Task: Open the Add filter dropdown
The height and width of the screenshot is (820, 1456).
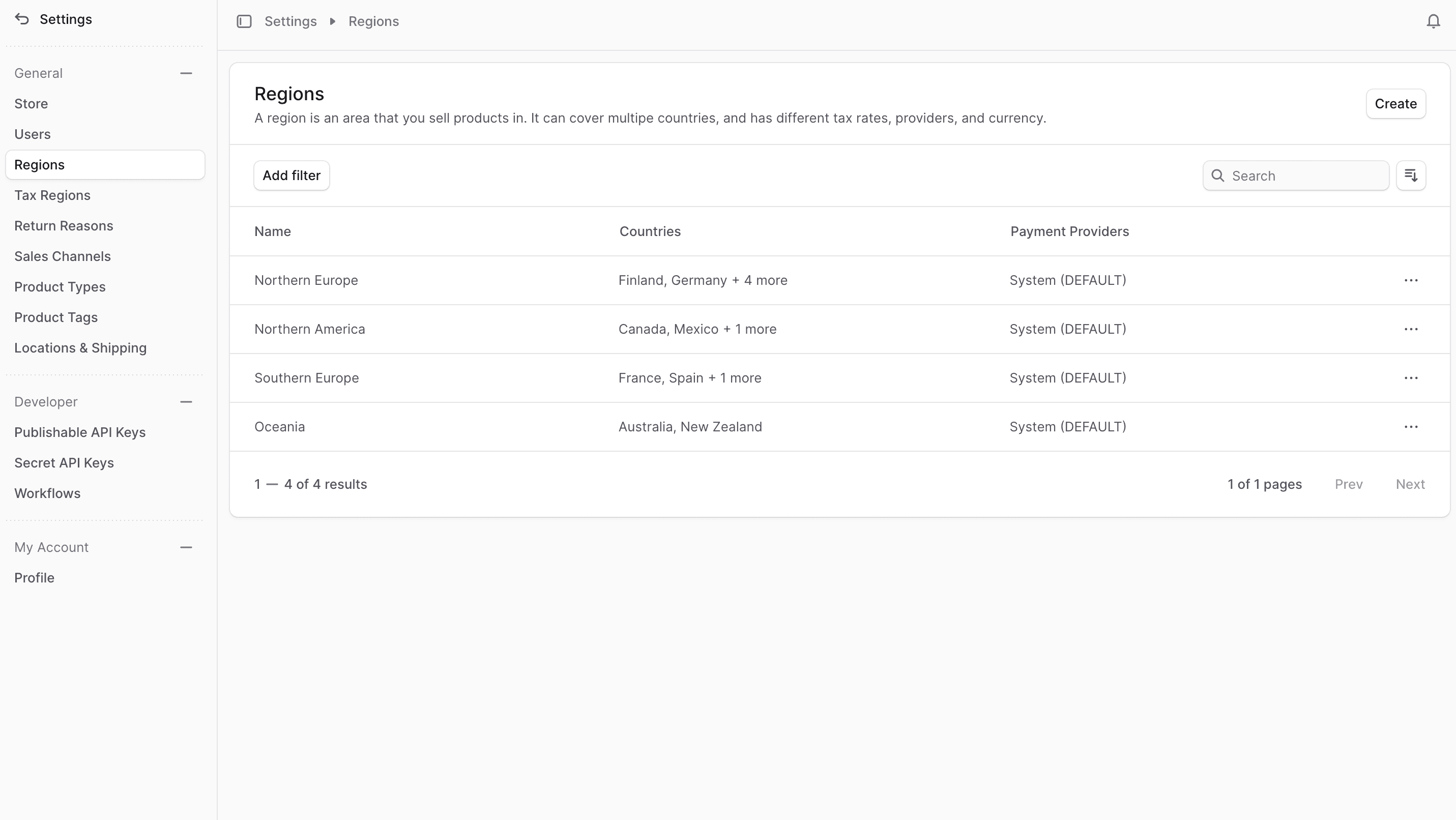Action: (x=291, y=176)
